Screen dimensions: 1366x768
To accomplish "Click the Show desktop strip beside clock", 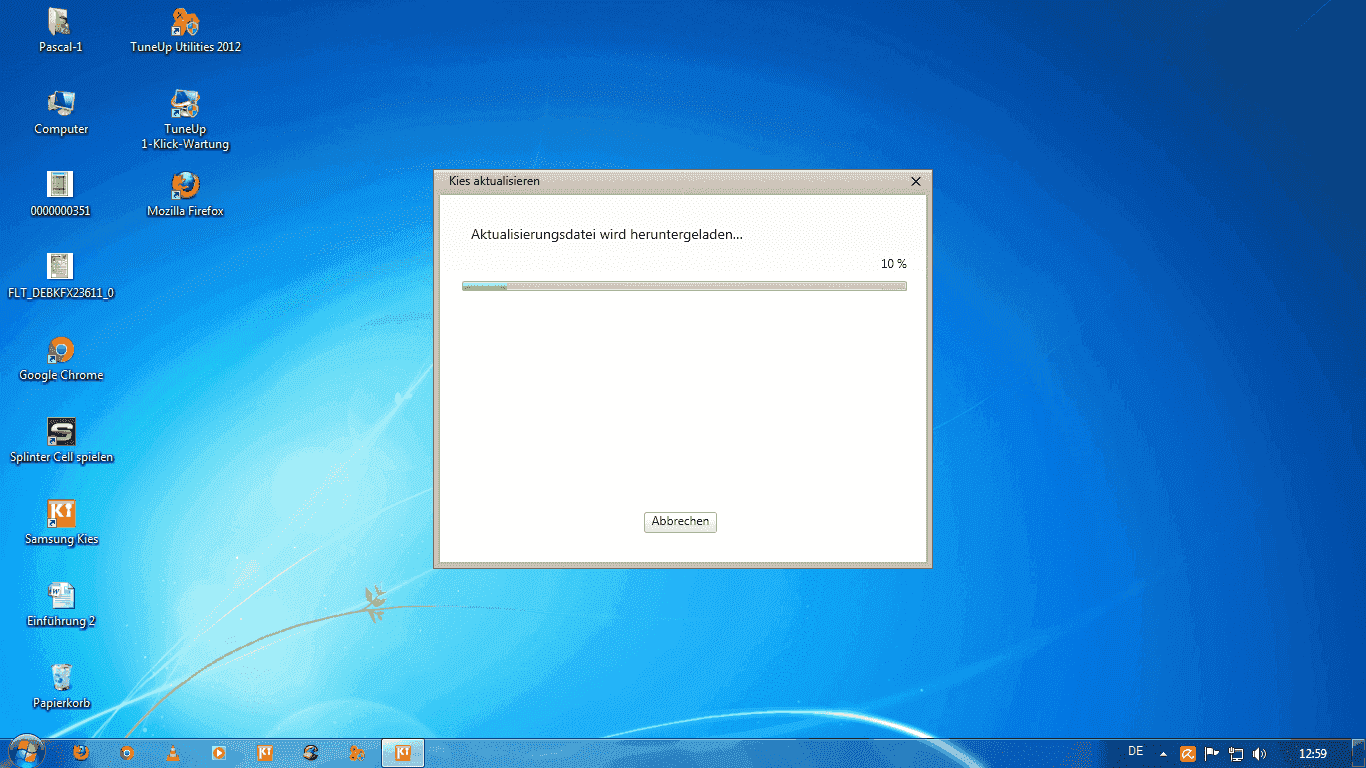I will pos(1359,754).
